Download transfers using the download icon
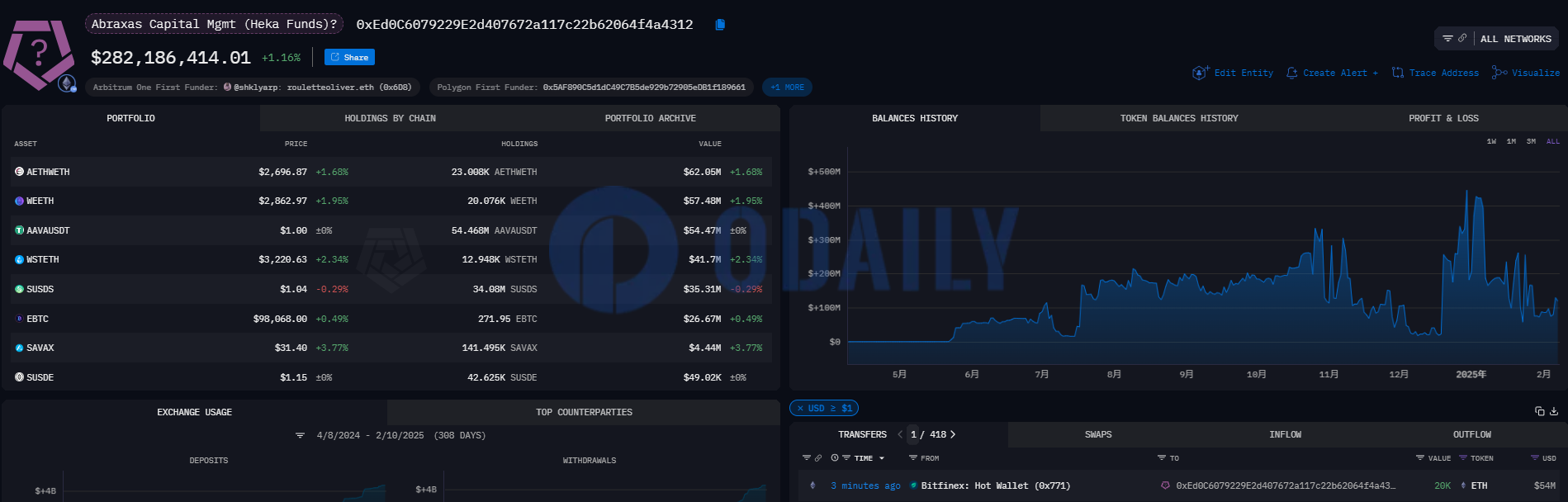 pyautogui.click(x=1554, y=411)
